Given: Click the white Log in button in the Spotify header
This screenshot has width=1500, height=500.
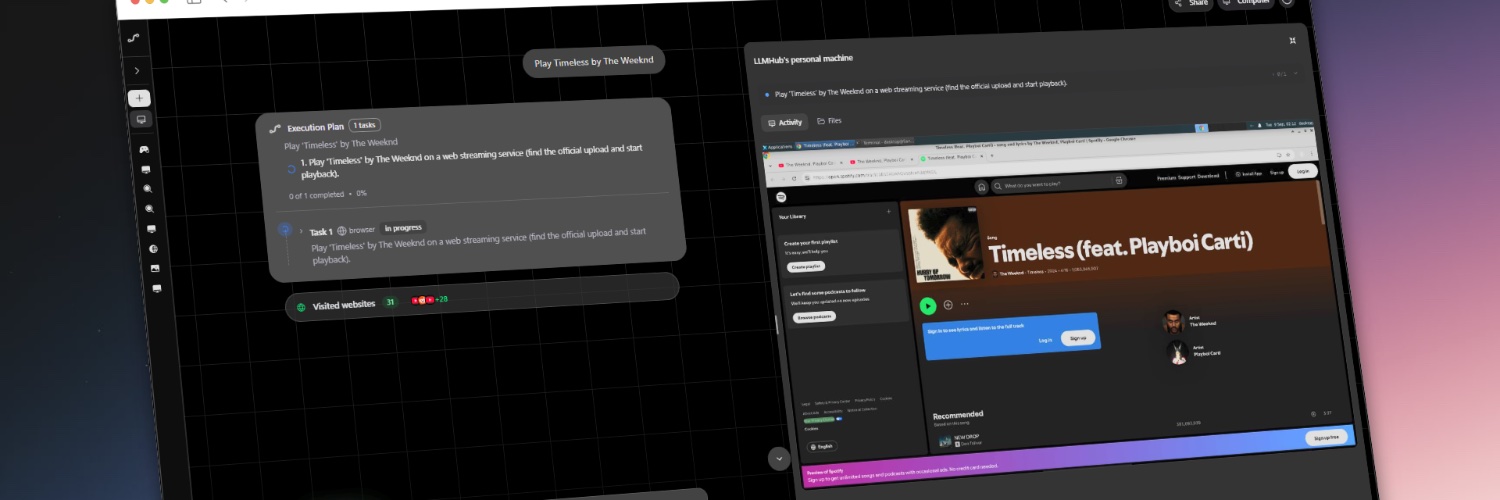Looking at the screenshot, I should click(x=1301, y=171).
